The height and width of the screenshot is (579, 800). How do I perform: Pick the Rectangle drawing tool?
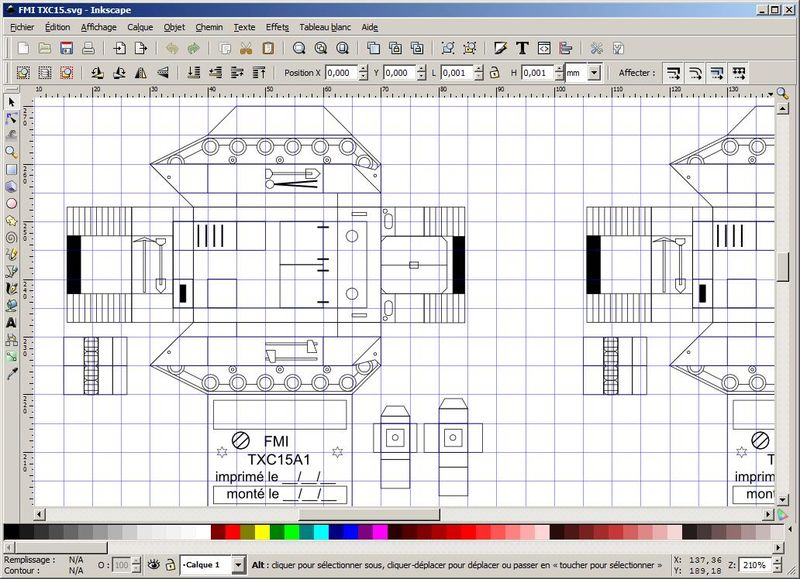(x=12, y=169)
